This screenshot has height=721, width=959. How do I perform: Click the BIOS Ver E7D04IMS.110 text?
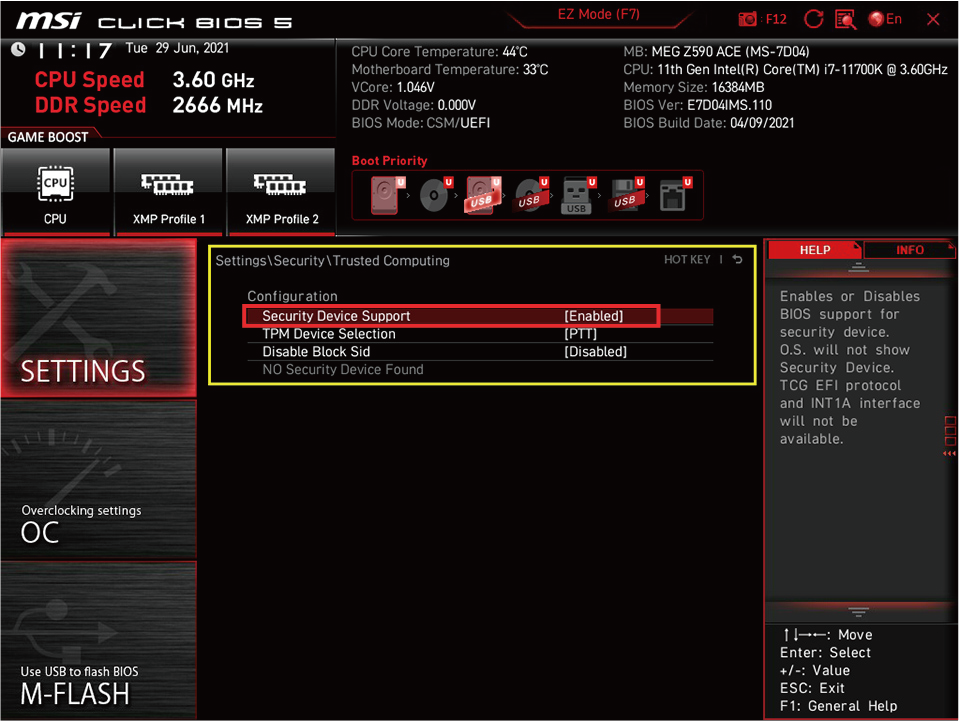(697, 105)
